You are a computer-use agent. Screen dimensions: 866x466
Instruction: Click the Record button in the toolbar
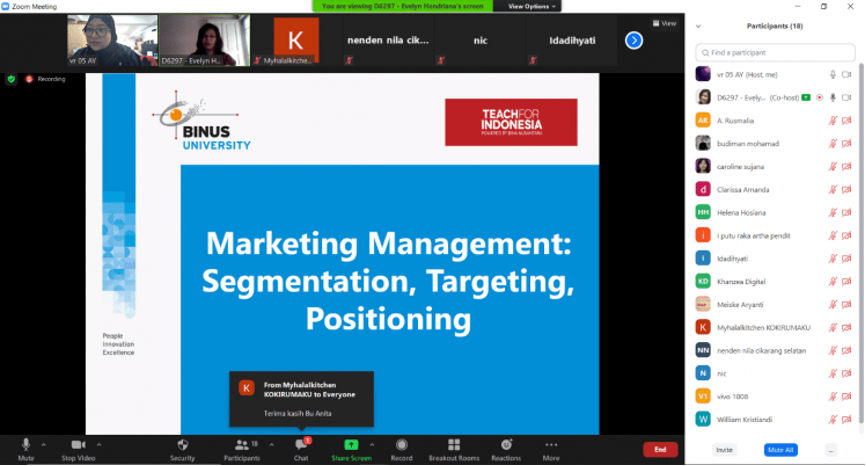[402, 449]
